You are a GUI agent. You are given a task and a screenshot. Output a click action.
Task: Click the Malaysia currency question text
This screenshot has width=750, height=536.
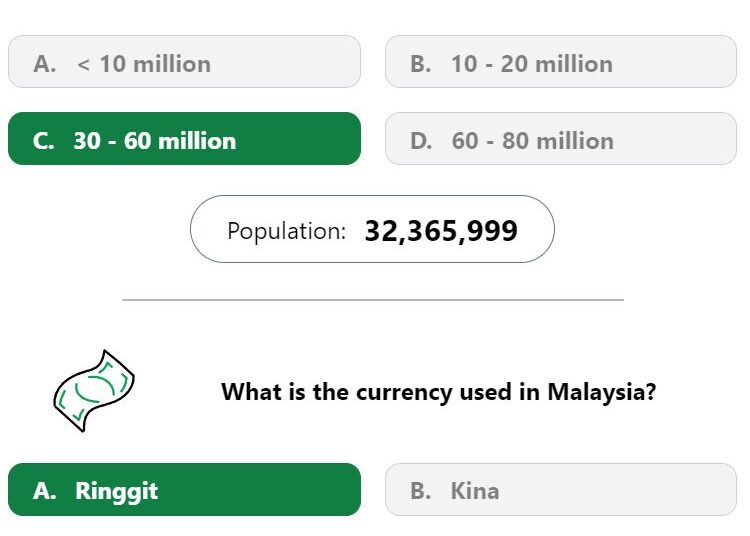[439, 392]
